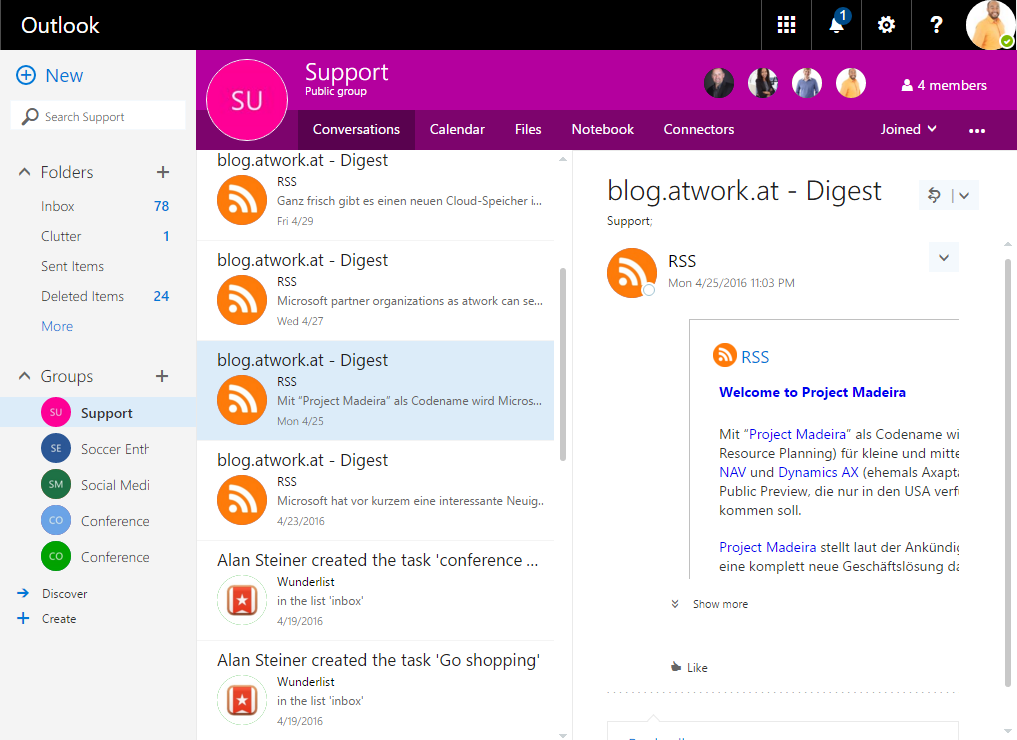This screenshot has width=1017, height=740.
Task: Click the reply all arrow icon
Action: [x=934, y=195]
